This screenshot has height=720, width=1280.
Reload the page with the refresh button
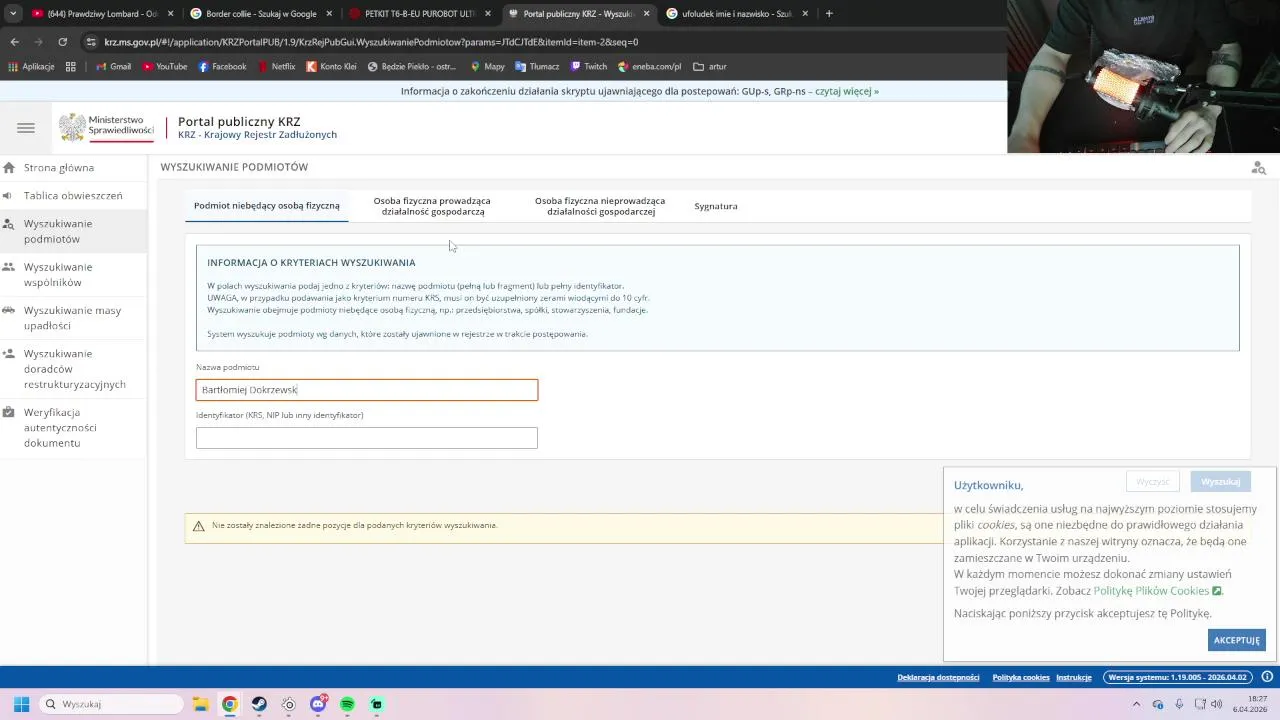[62, 42]
